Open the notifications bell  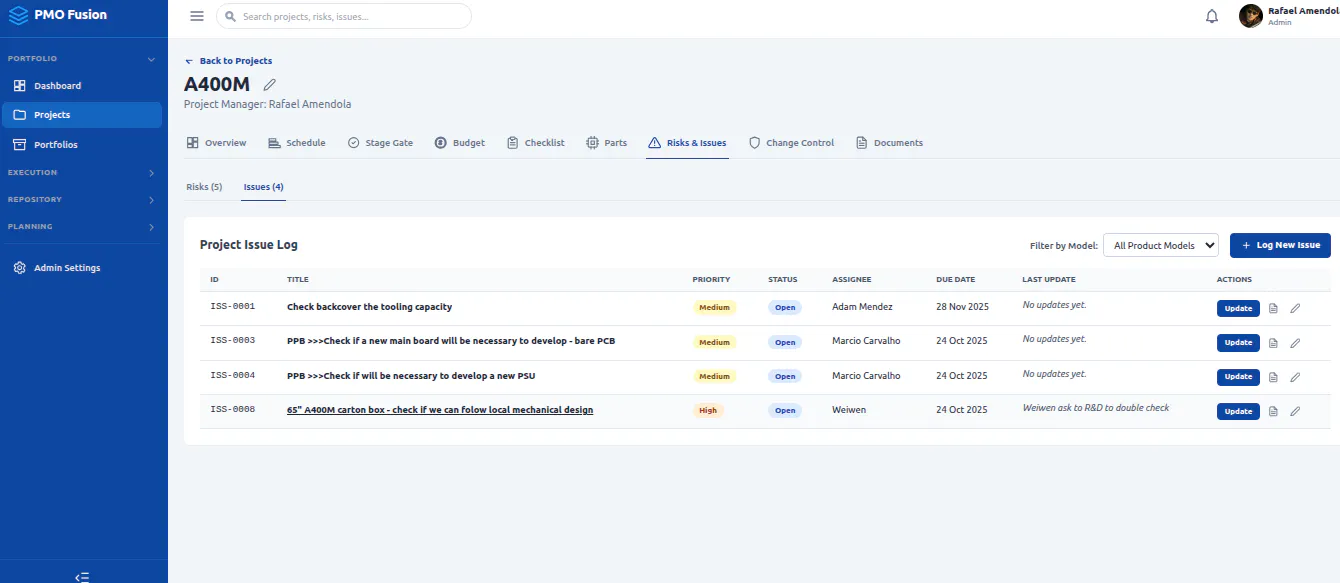tap(1212, 16)
